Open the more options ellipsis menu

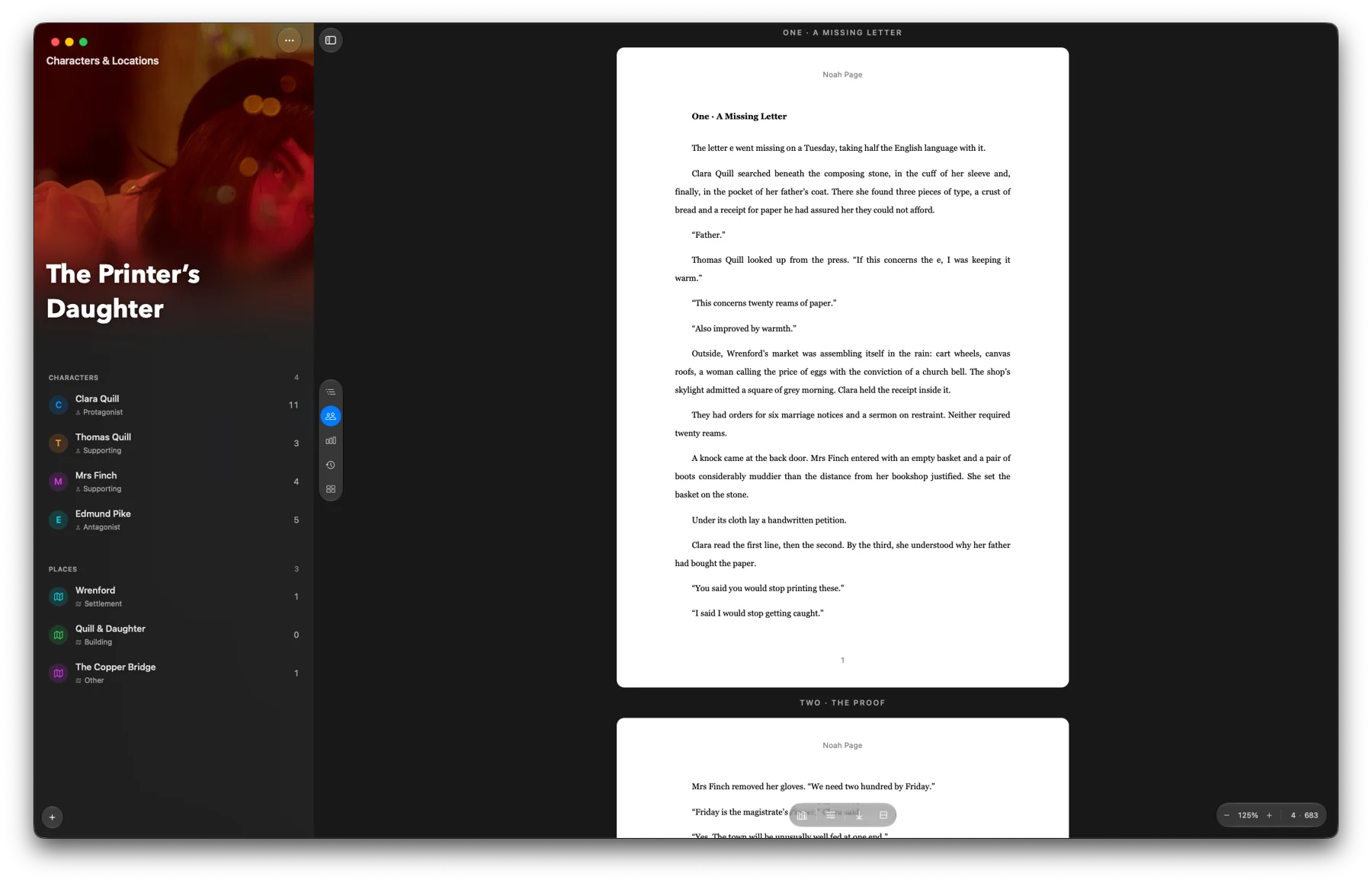(289, 40)
